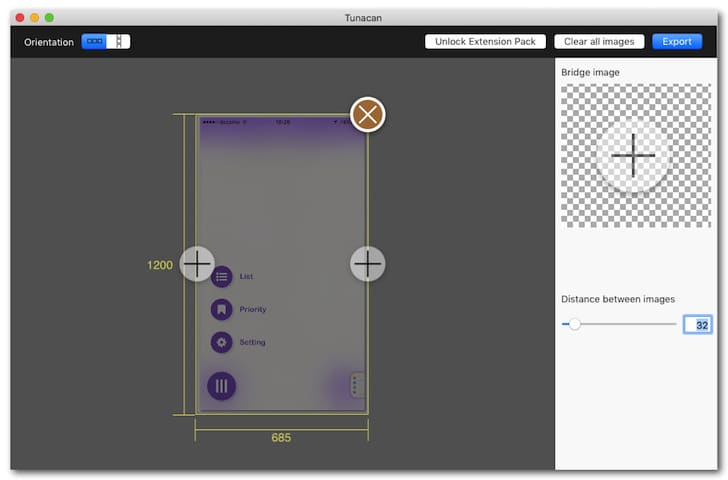Screen dimensions: 728x480
Task: Click the distance between images slider knob
Action: pyautogui.click(x=575, y=324)
